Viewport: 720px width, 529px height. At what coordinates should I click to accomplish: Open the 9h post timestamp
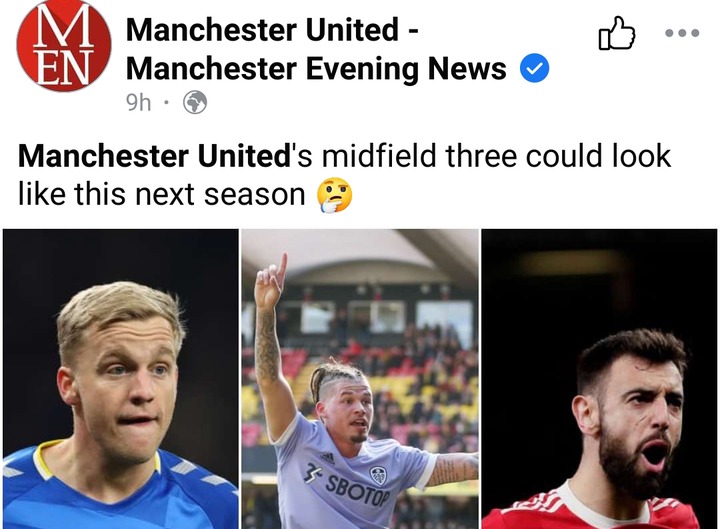pyautogui.click(x=138, y=103)
